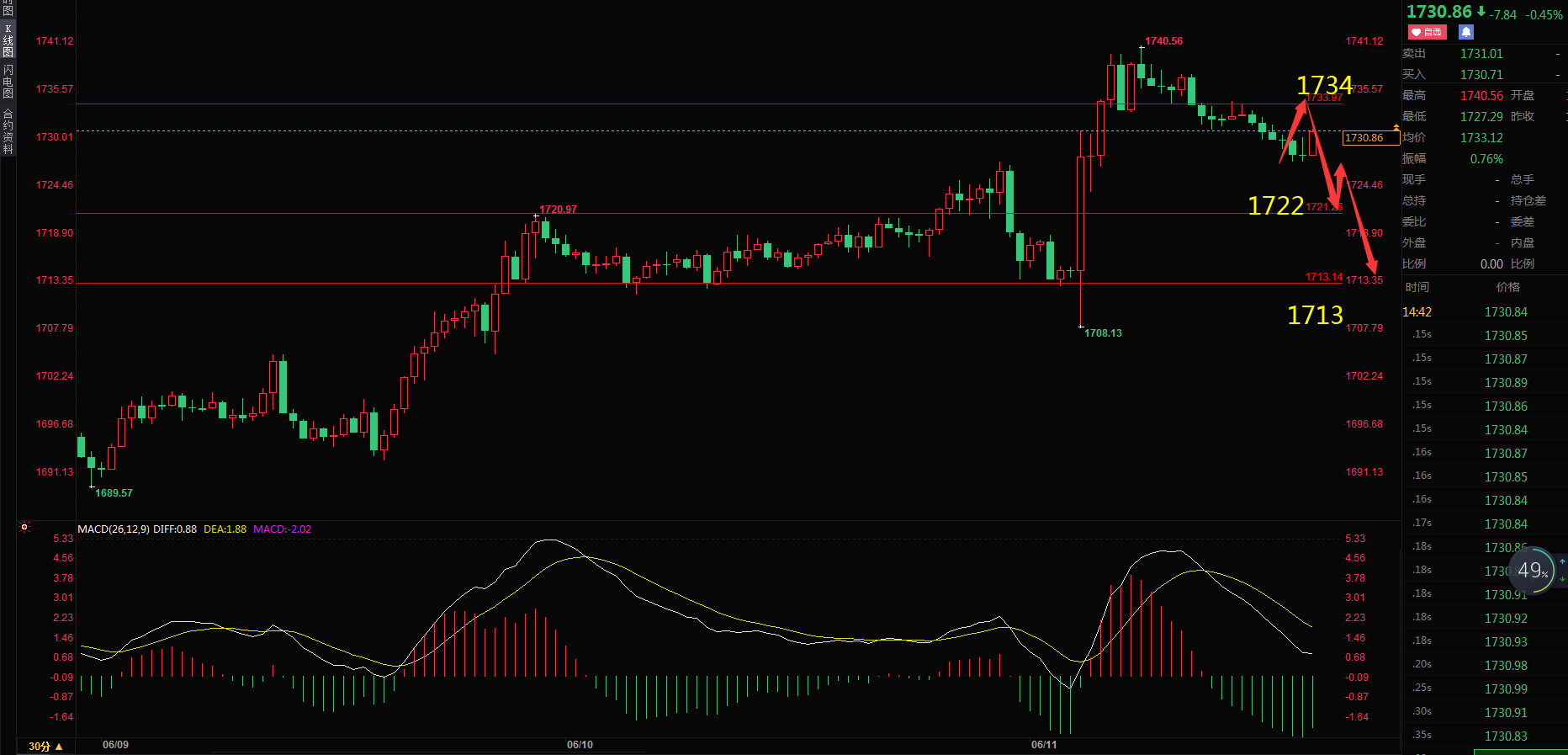Click the 最高 value 1740.56 in quote panel
Image resolution: width=1568 pixels, height=755 pixels.
tap(1481, 96)
